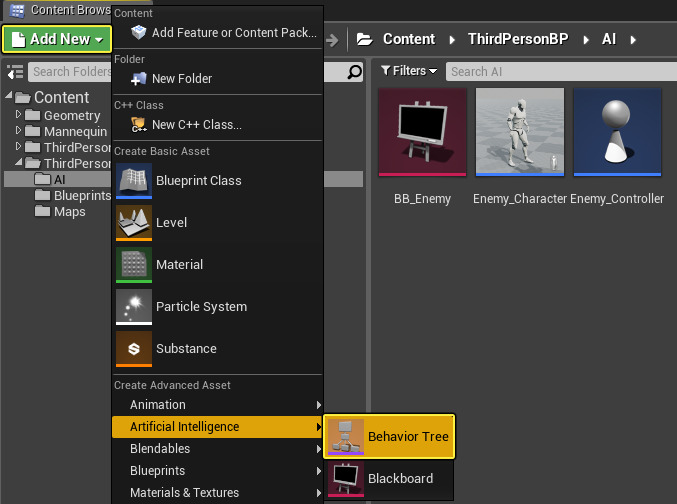The image size is (677, 504).
Task: Click the Particle System icon
Action: (x=133, y=308)
